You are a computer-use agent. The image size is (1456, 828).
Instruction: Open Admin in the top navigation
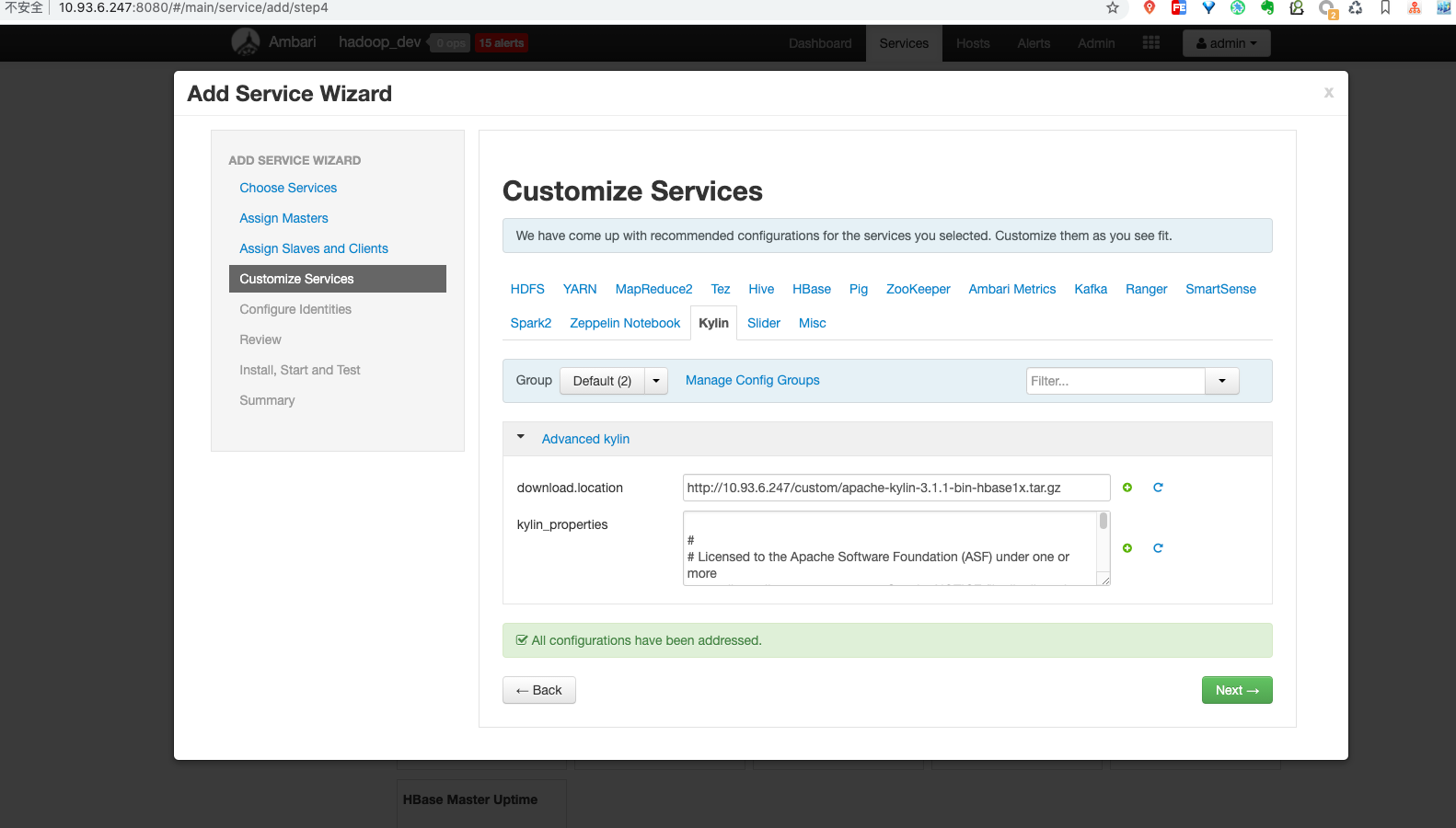click(x=1096, y=43)
